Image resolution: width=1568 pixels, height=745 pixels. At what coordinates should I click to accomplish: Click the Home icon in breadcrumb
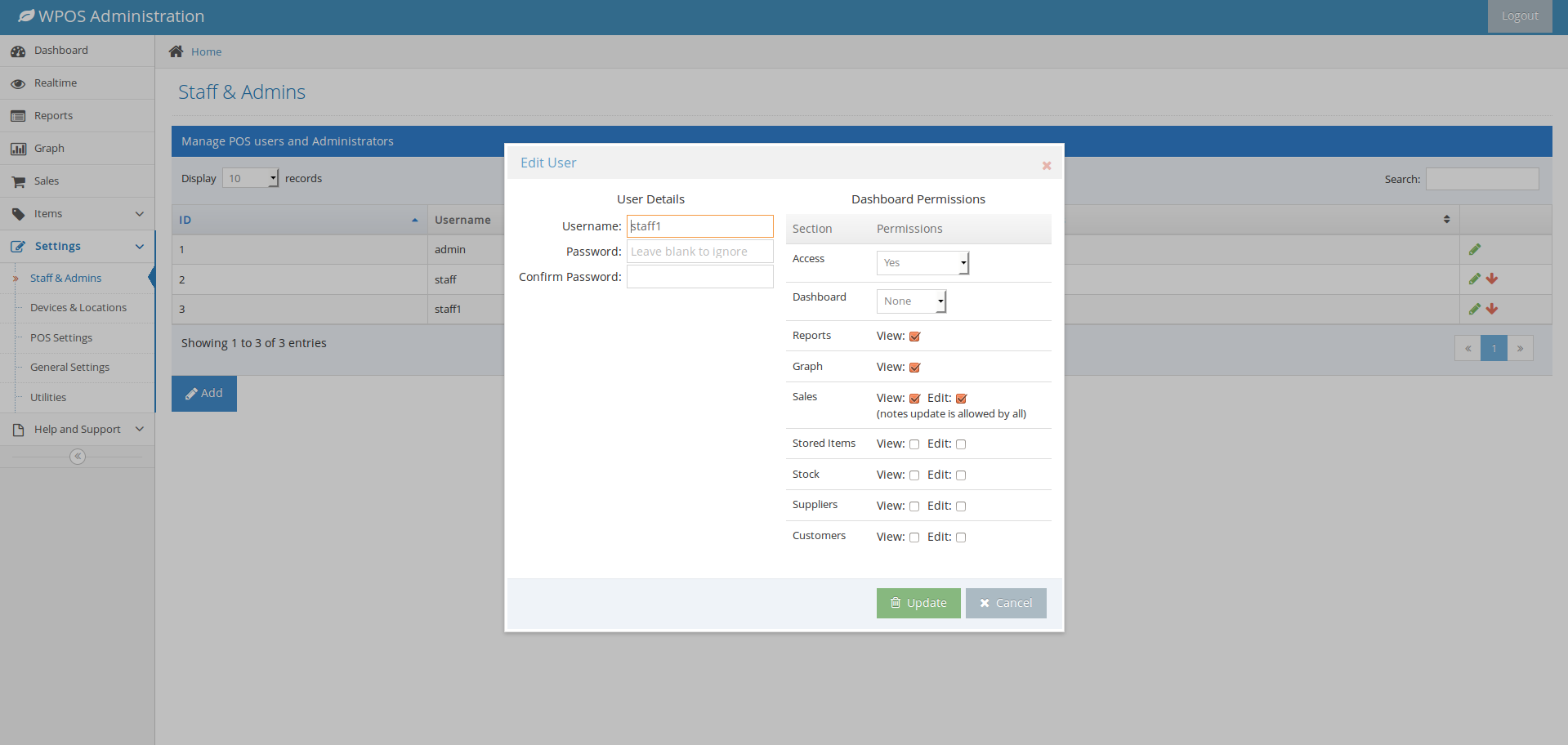click(x=176, y=51)
